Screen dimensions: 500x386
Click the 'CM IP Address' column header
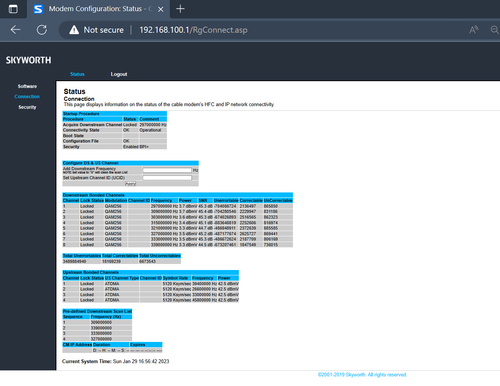(77, 345)
